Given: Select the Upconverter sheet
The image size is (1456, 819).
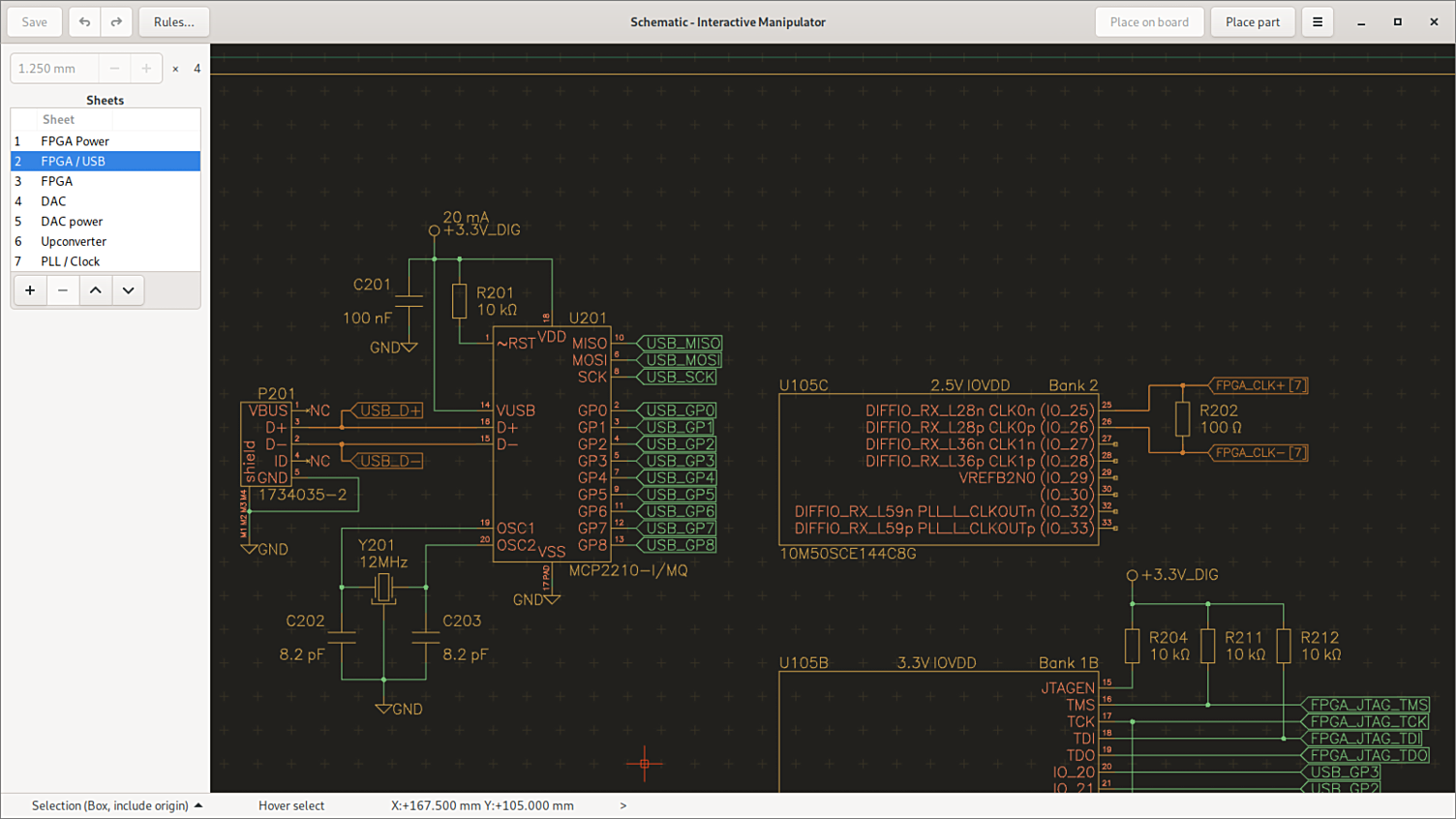Looking at the screenshot, I should [x=74, y=241].
